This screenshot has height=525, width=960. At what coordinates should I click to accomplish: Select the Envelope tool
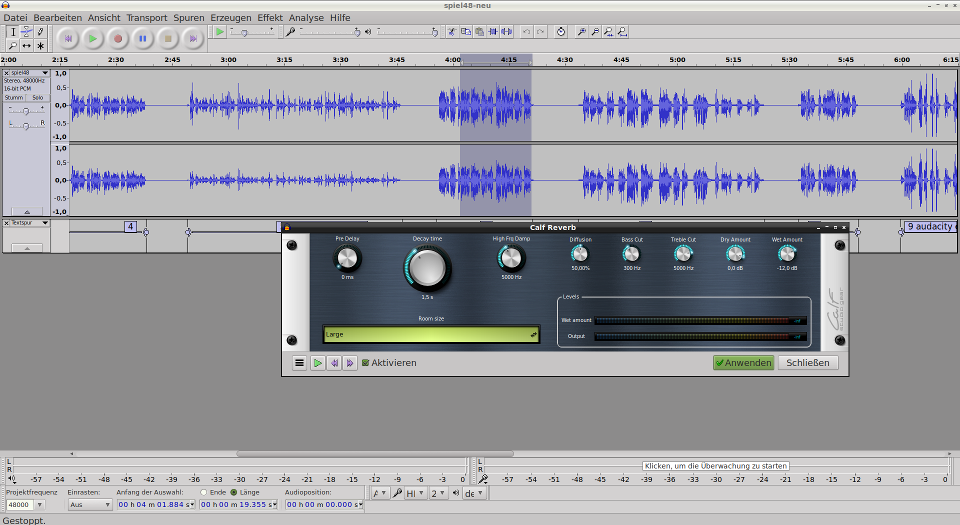(x=27, y=32)
